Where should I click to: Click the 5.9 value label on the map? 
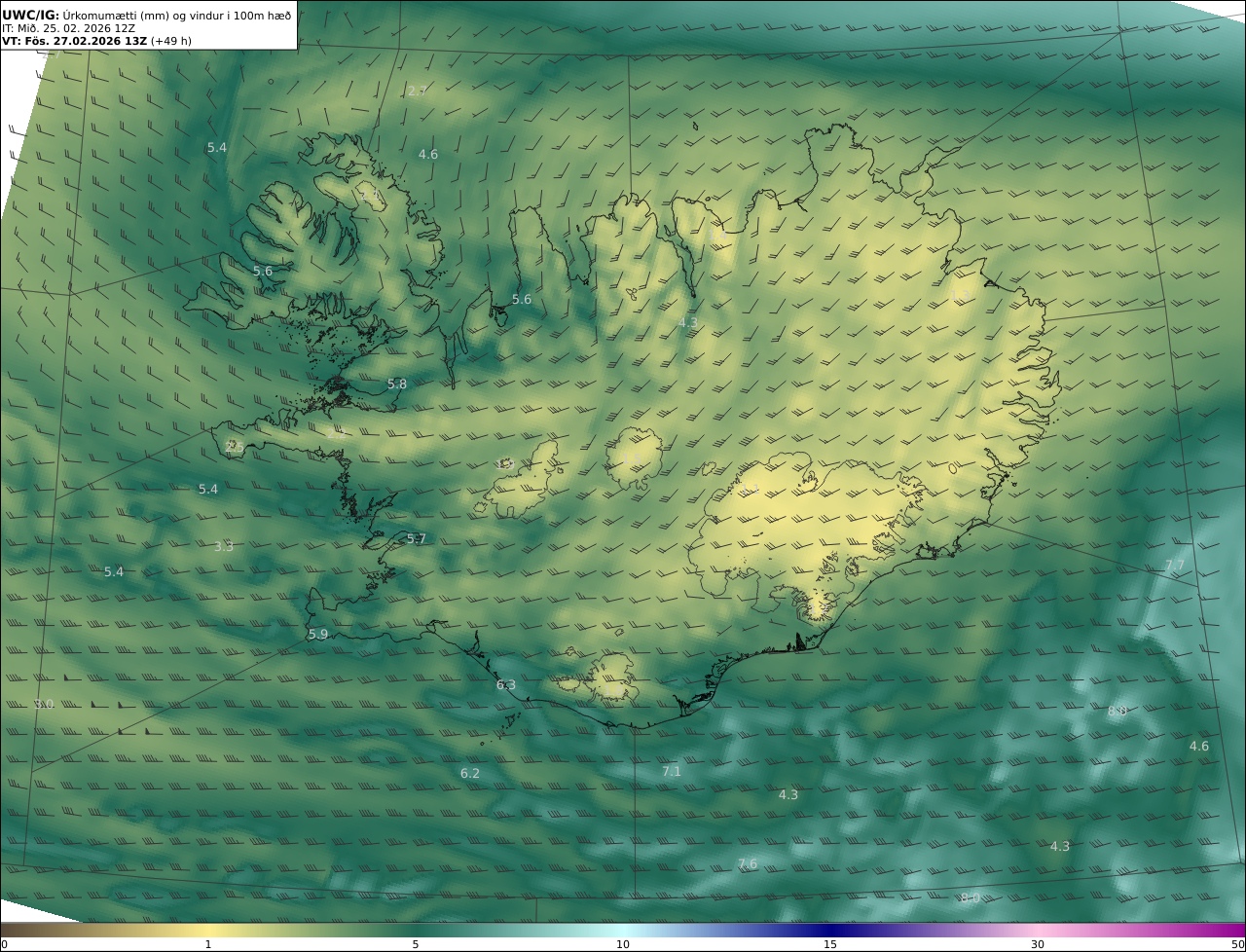coord(318,634)
